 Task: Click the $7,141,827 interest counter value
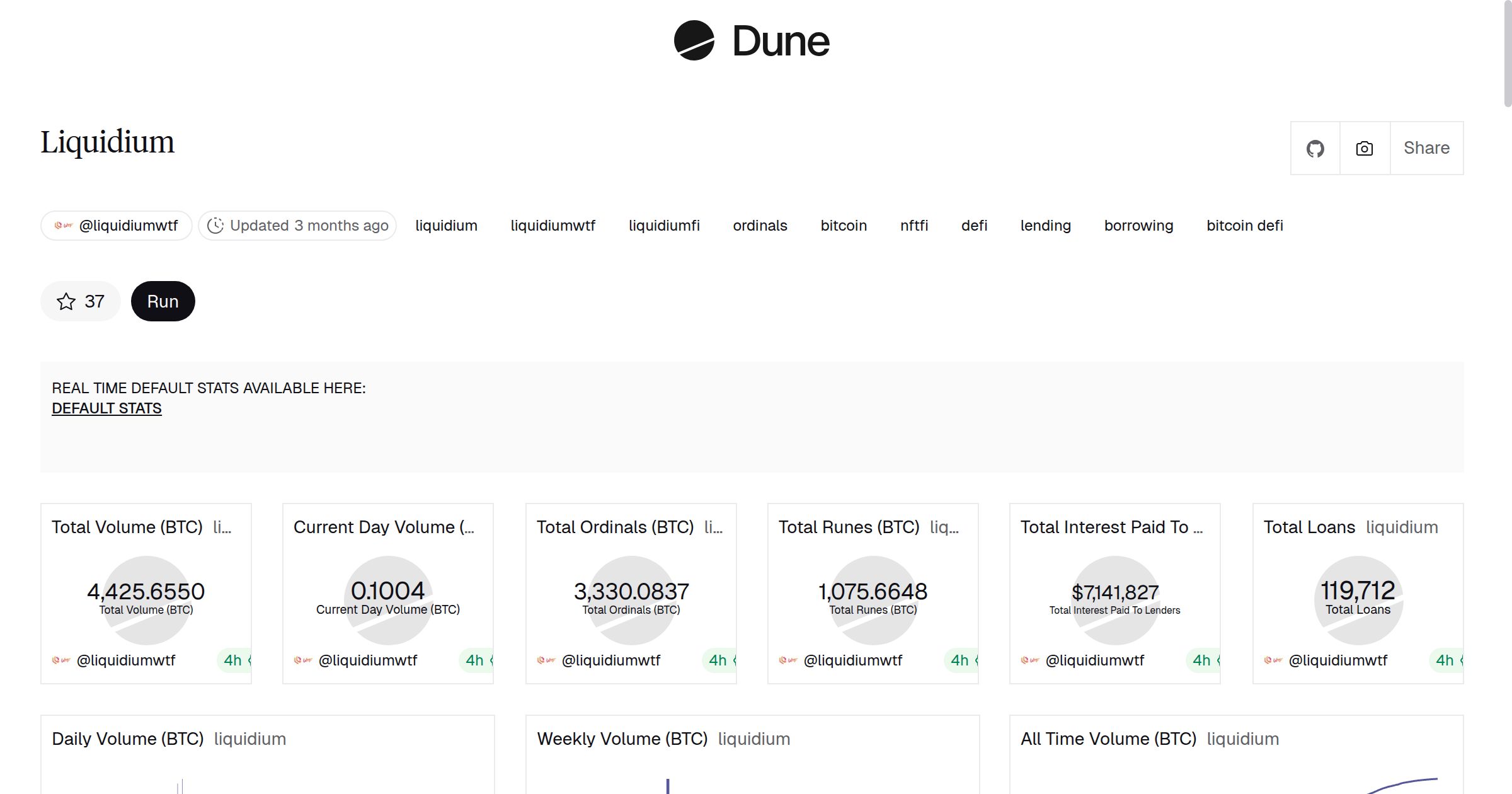(1114, 592)
